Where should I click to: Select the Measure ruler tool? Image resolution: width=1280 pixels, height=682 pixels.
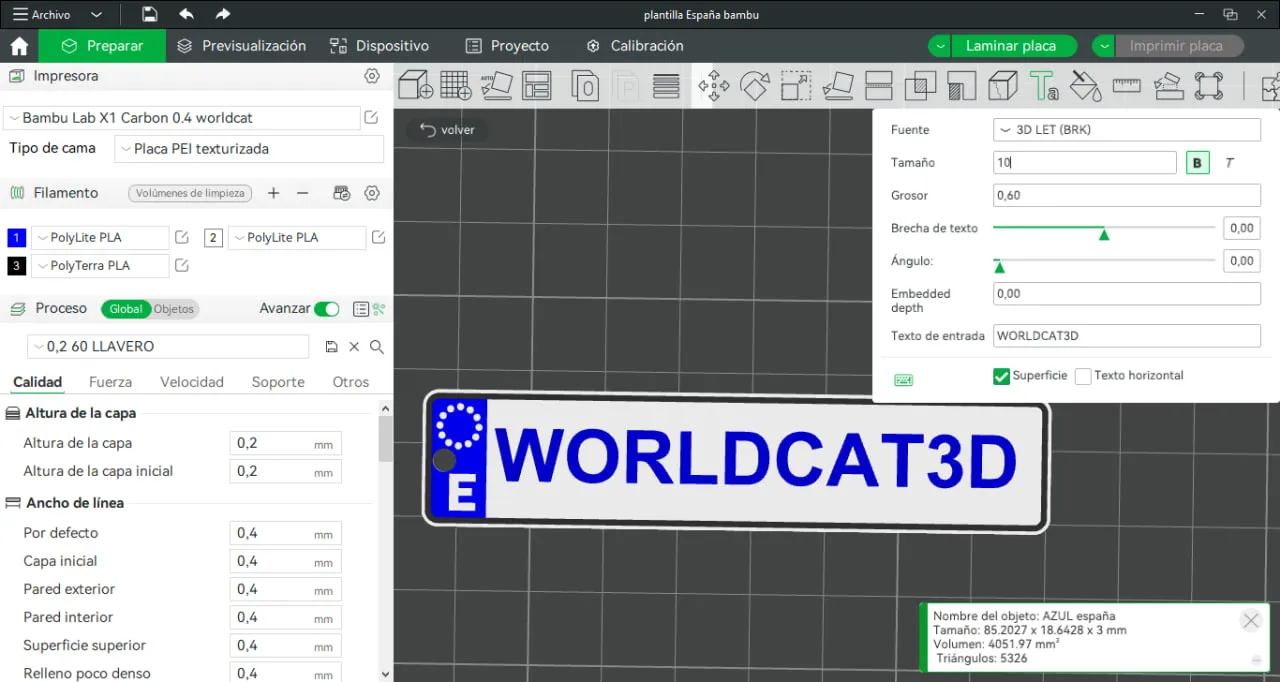(1127, 86)
